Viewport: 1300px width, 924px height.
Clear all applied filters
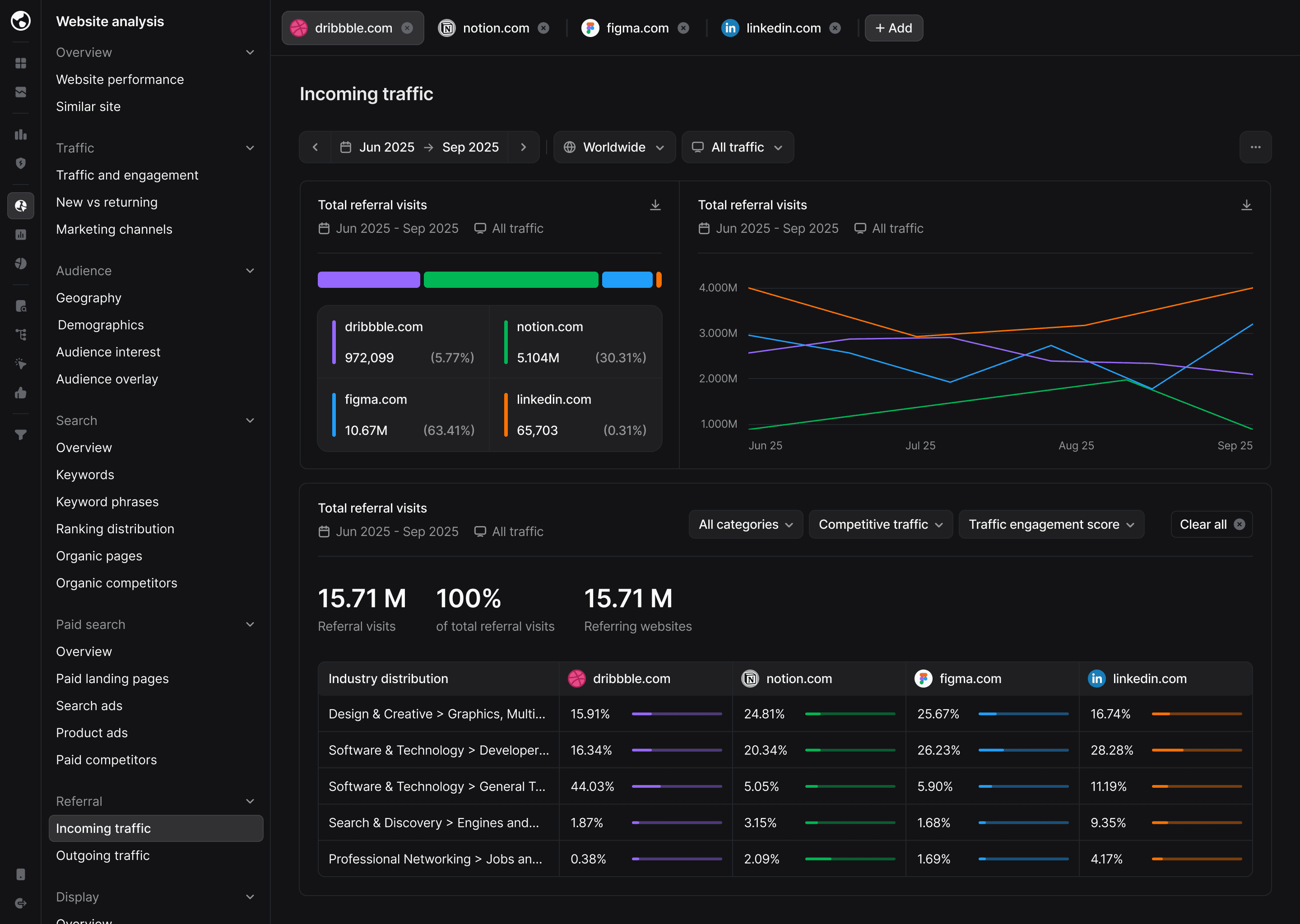tap(1211, 525)
